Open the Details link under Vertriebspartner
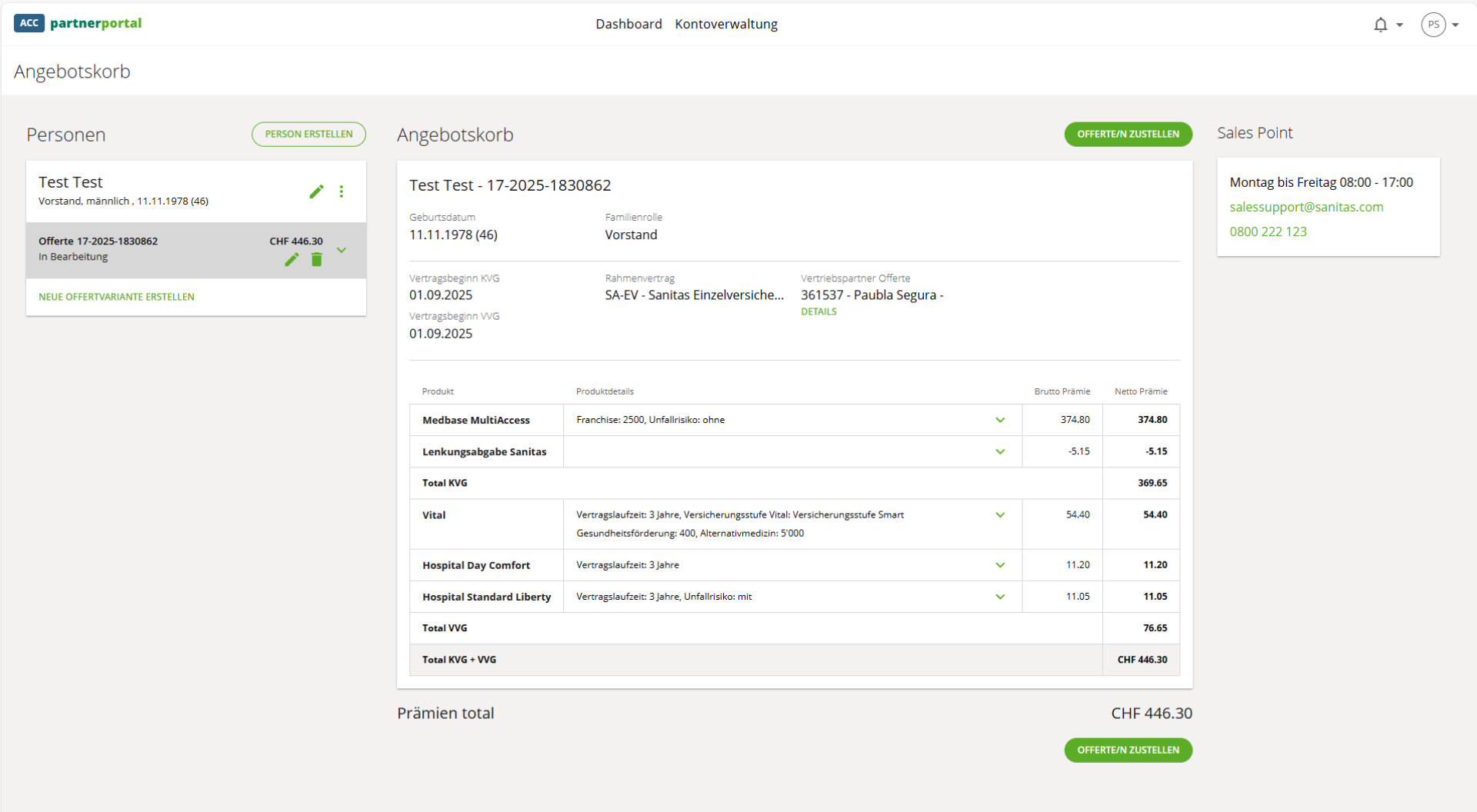Screen dimensions: 1477x812 point(819,311)
